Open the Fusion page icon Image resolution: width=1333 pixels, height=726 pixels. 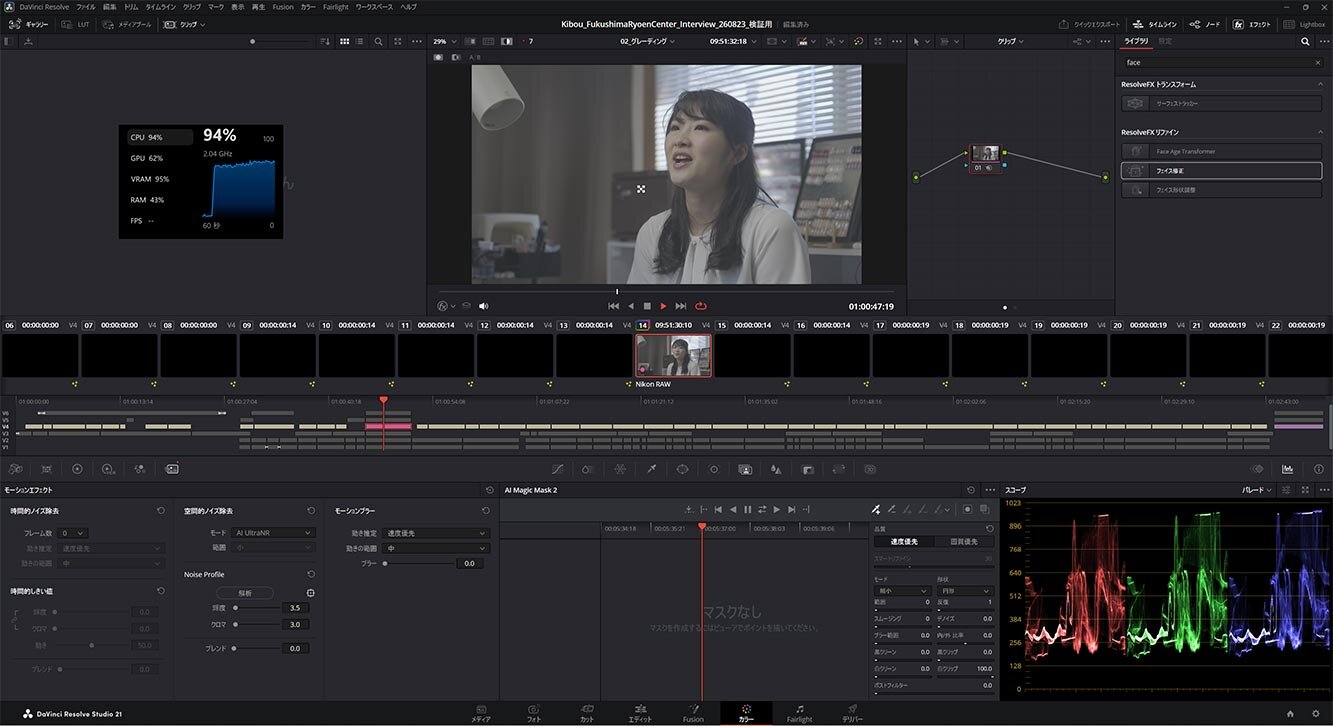693,713
